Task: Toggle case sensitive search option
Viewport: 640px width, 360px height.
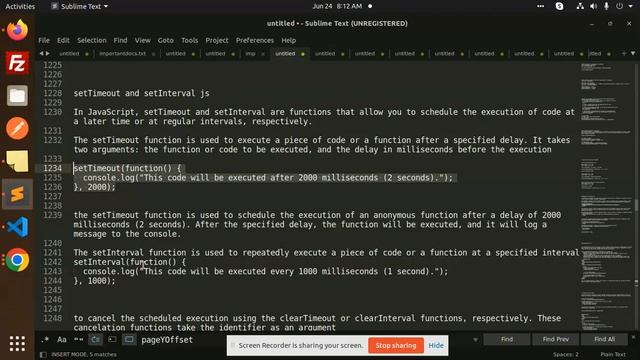Action: tap(62, 340)
